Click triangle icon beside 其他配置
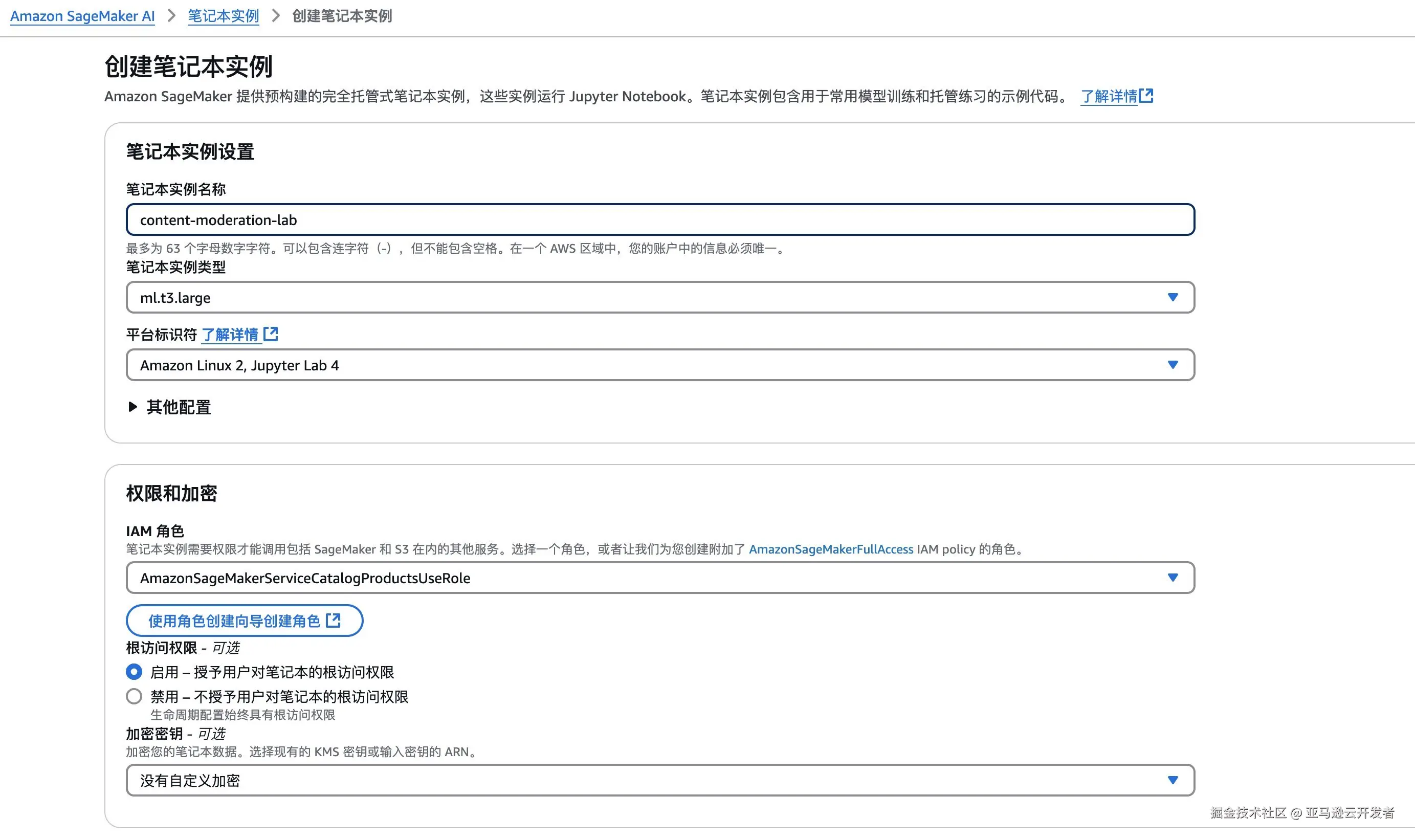1415x840 pixels. 132,406
